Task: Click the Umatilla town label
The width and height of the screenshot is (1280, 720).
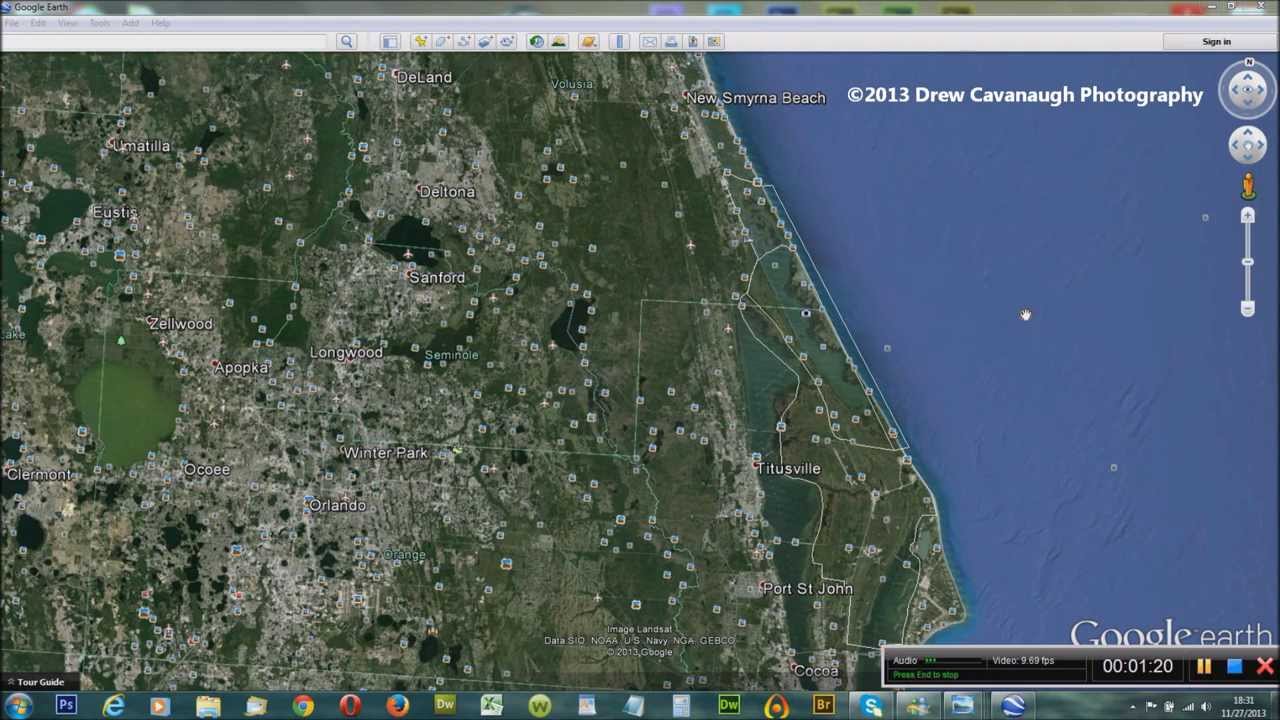Action: 141,146
